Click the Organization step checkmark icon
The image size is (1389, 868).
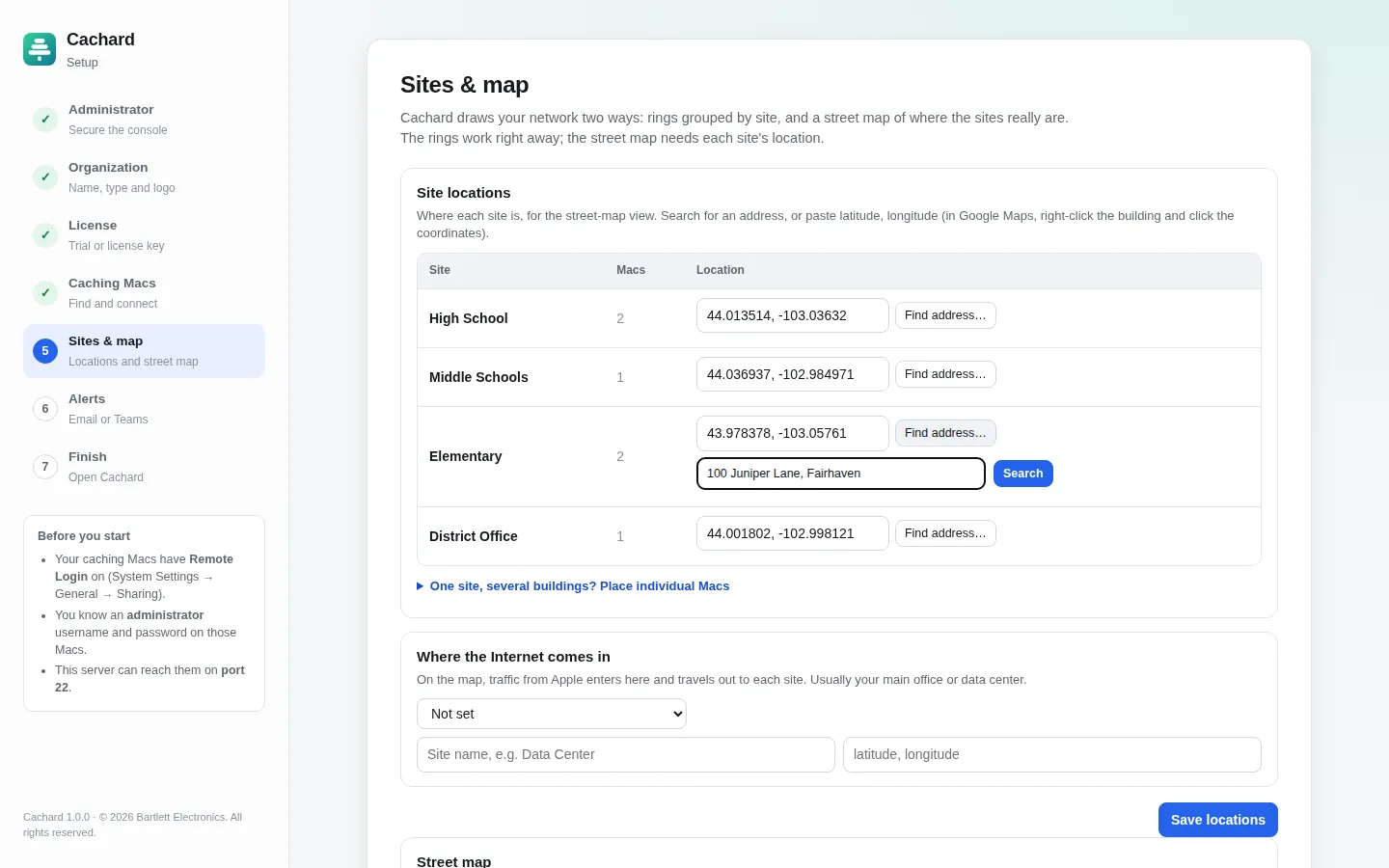[45, 177]
